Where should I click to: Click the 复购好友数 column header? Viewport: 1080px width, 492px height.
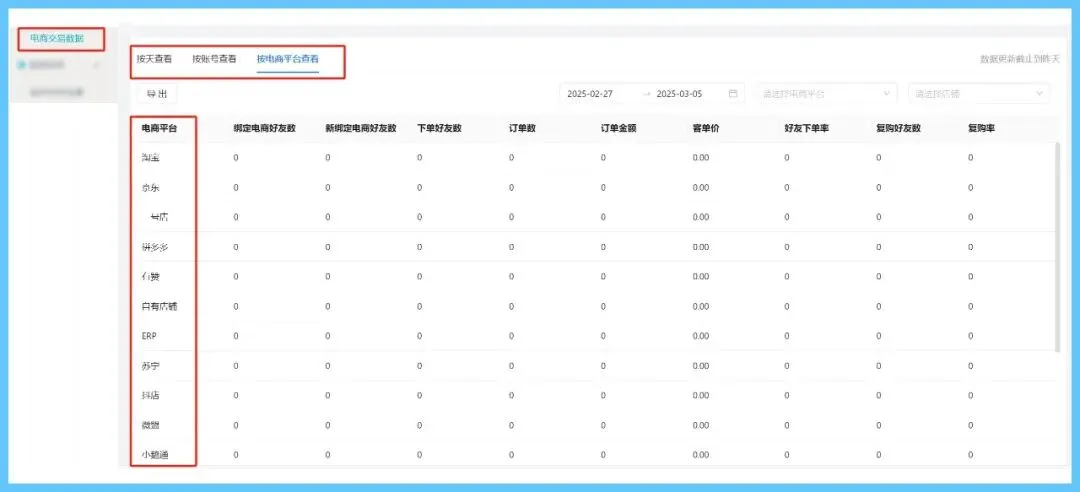tap(899, 129)
